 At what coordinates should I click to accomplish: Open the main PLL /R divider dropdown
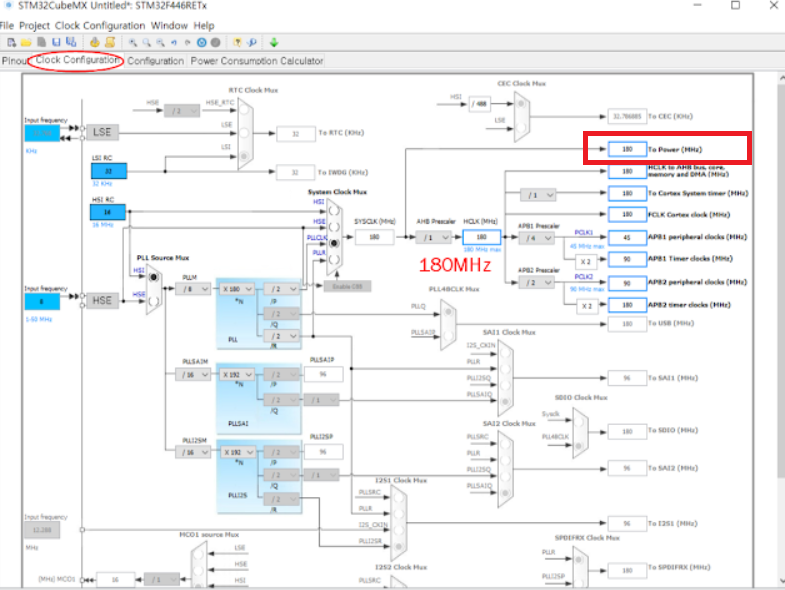[x=281, y=336]
